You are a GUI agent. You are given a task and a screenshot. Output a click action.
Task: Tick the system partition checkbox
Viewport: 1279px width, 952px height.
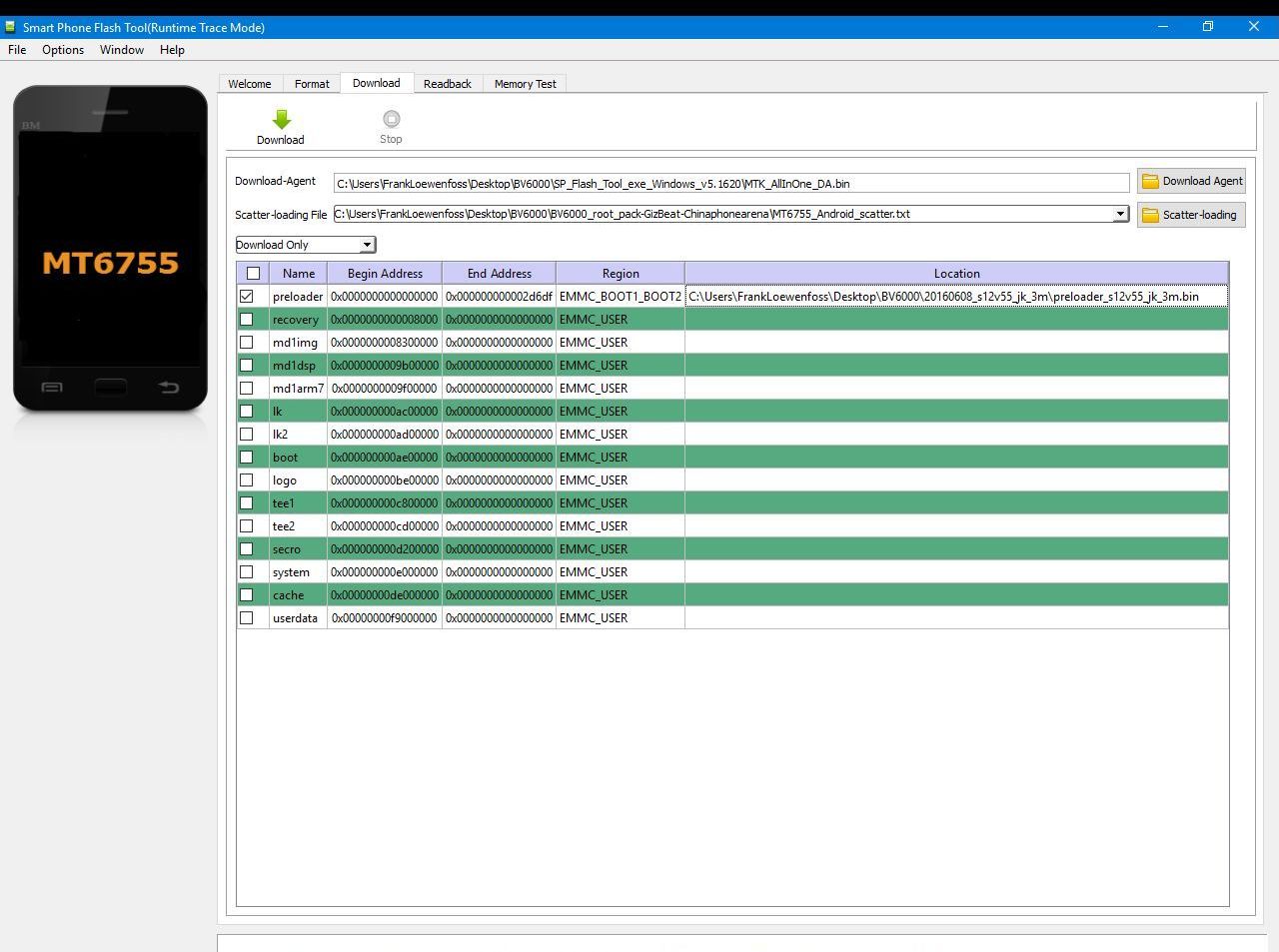[247, 572]
